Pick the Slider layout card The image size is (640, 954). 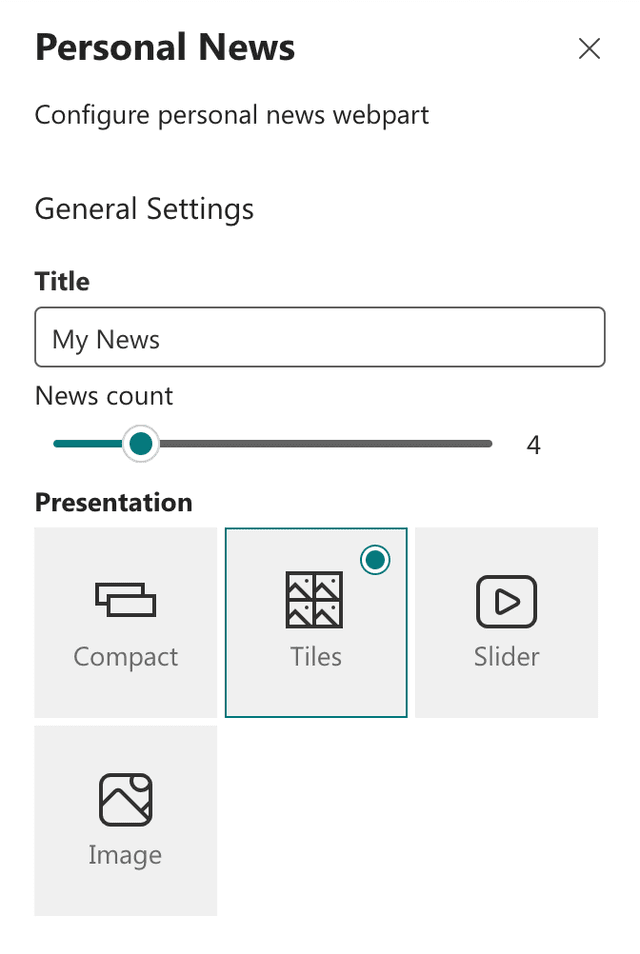point(506,622)
